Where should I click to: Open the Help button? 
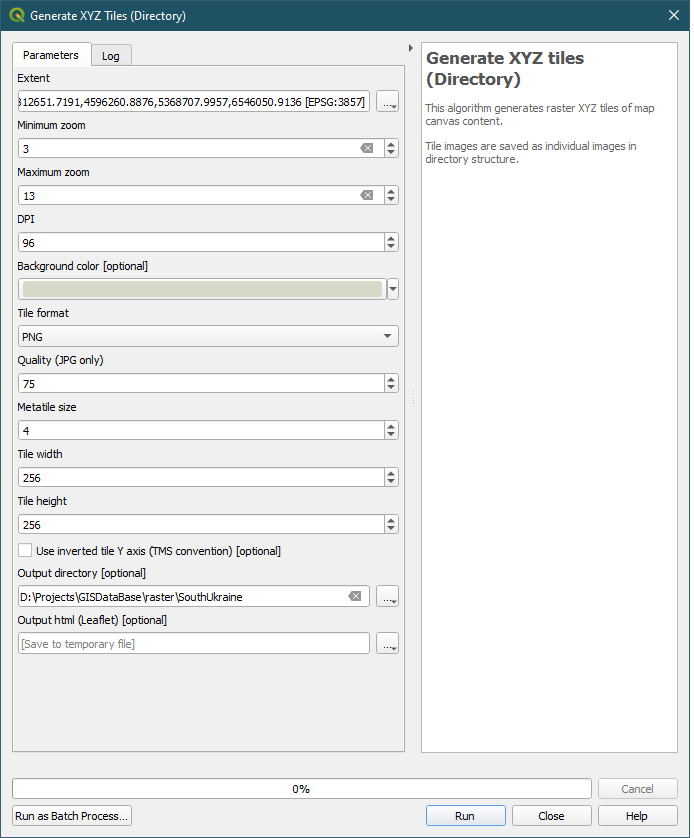click(x=637, y=816)
